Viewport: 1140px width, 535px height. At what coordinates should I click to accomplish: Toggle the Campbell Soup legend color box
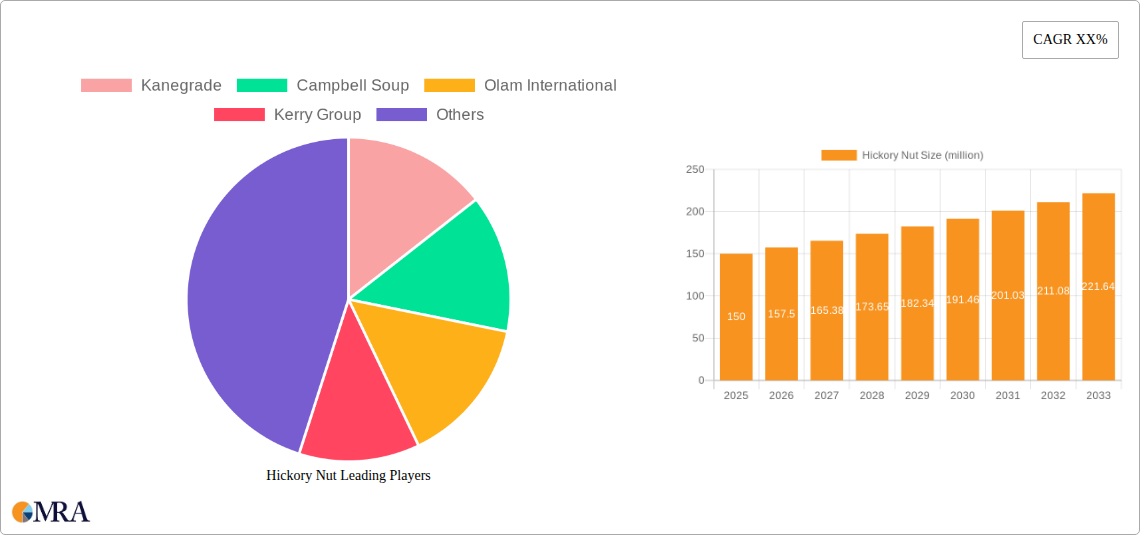coord(262,85)
